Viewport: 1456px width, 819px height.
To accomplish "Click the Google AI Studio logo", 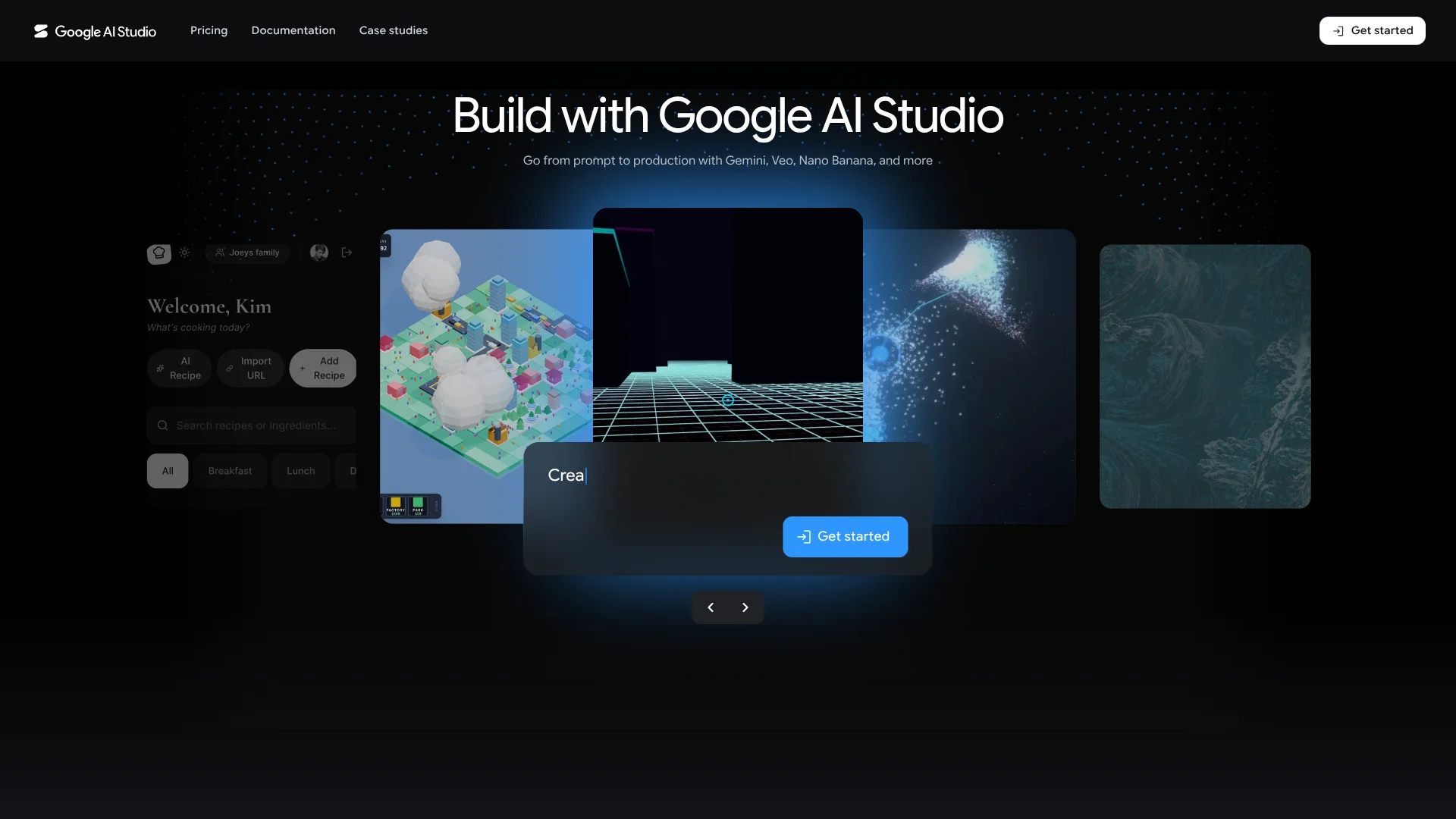I will point(95,31).
